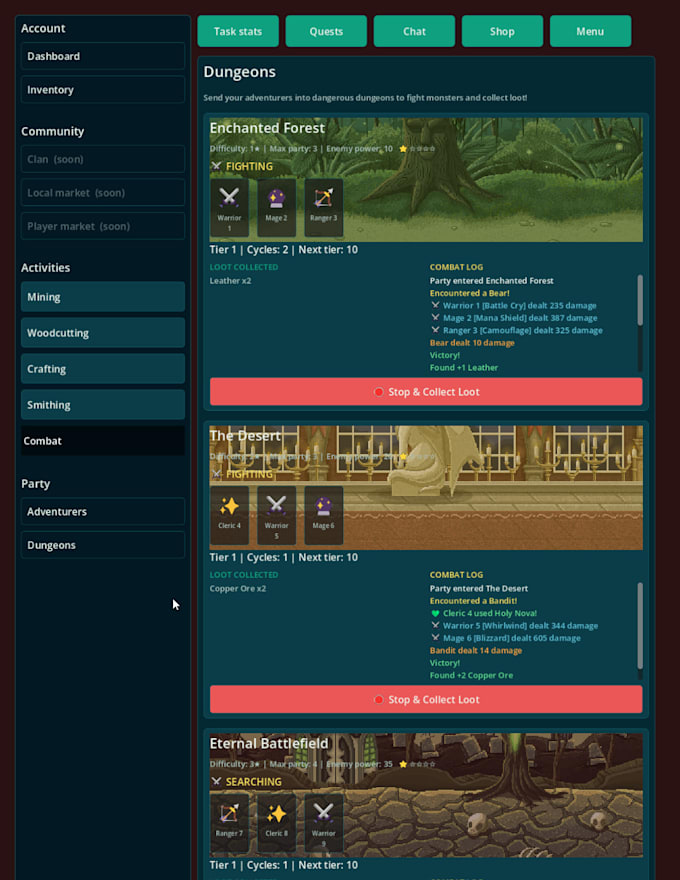Click 'Encountered a Bear!' log line
The height and width of the screenshot is (880, 680).
(x=470, y=293)
